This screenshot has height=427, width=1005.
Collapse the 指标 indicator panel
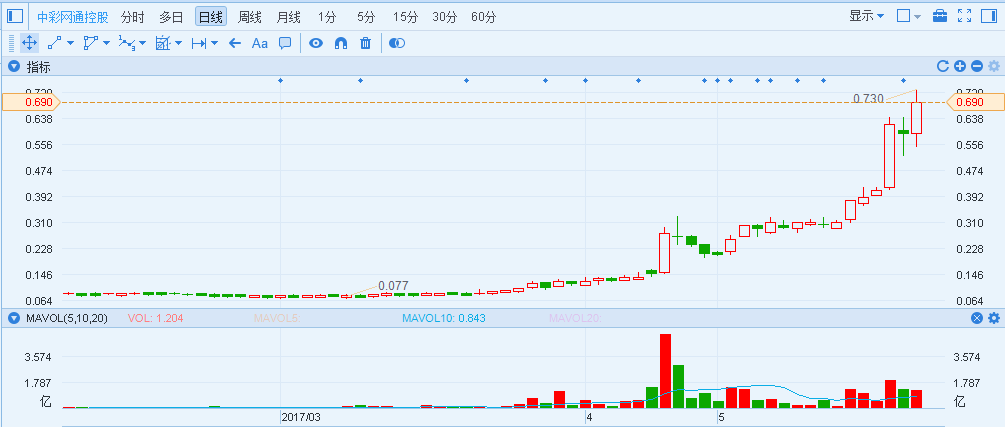pos(14,67)
